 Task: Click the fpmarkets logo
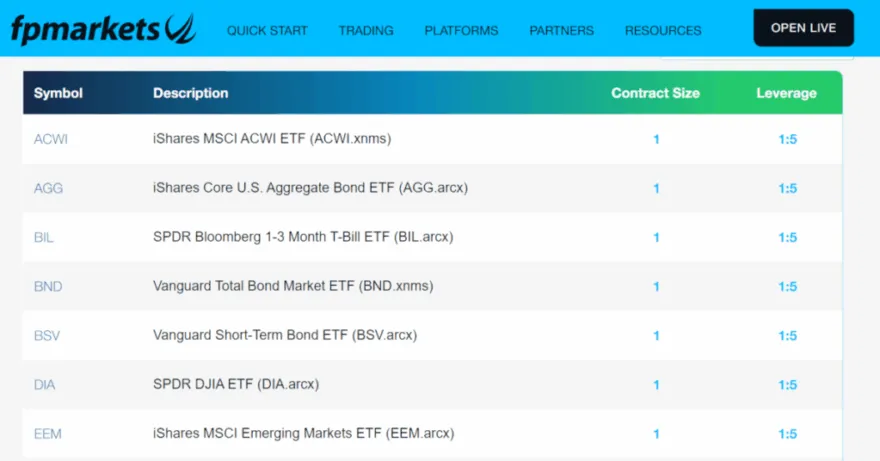[103, 29]
